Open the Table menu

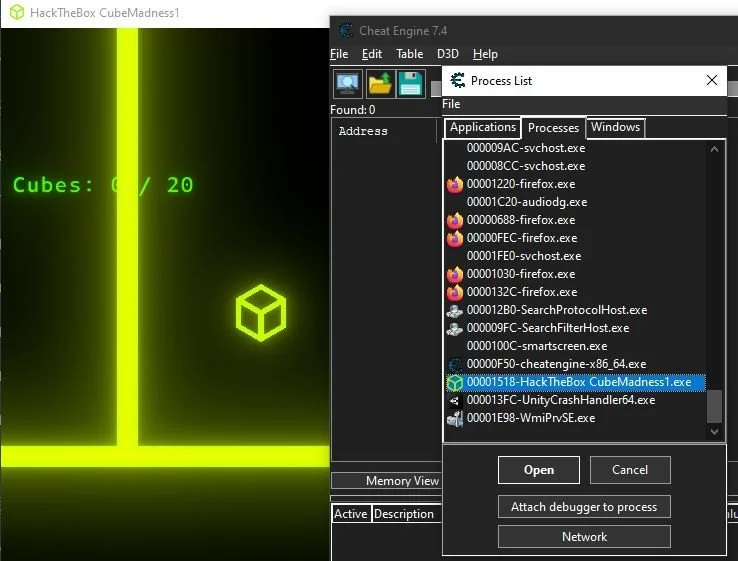(409, 54)
